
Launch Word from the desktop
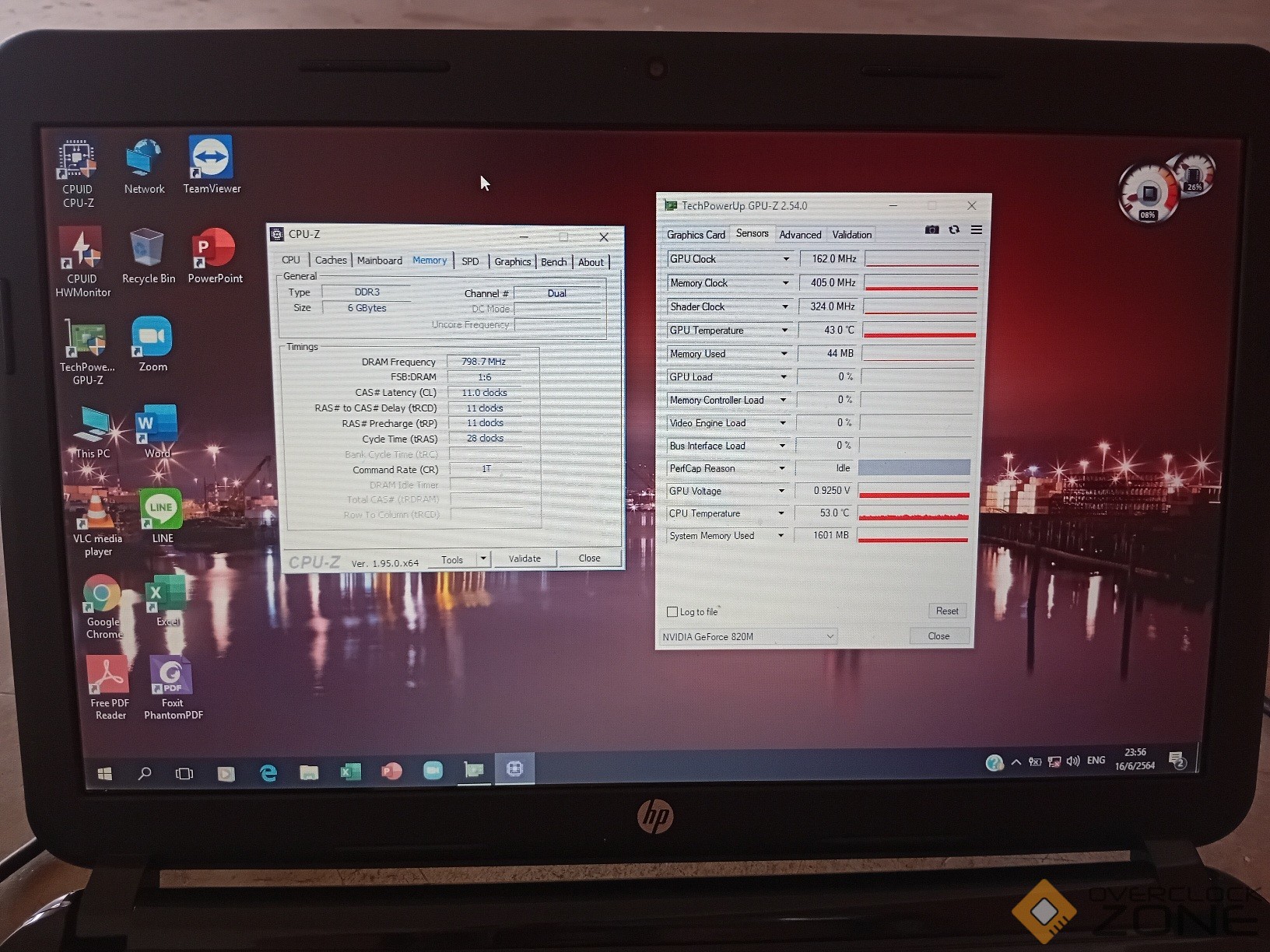tap(156, 432)
